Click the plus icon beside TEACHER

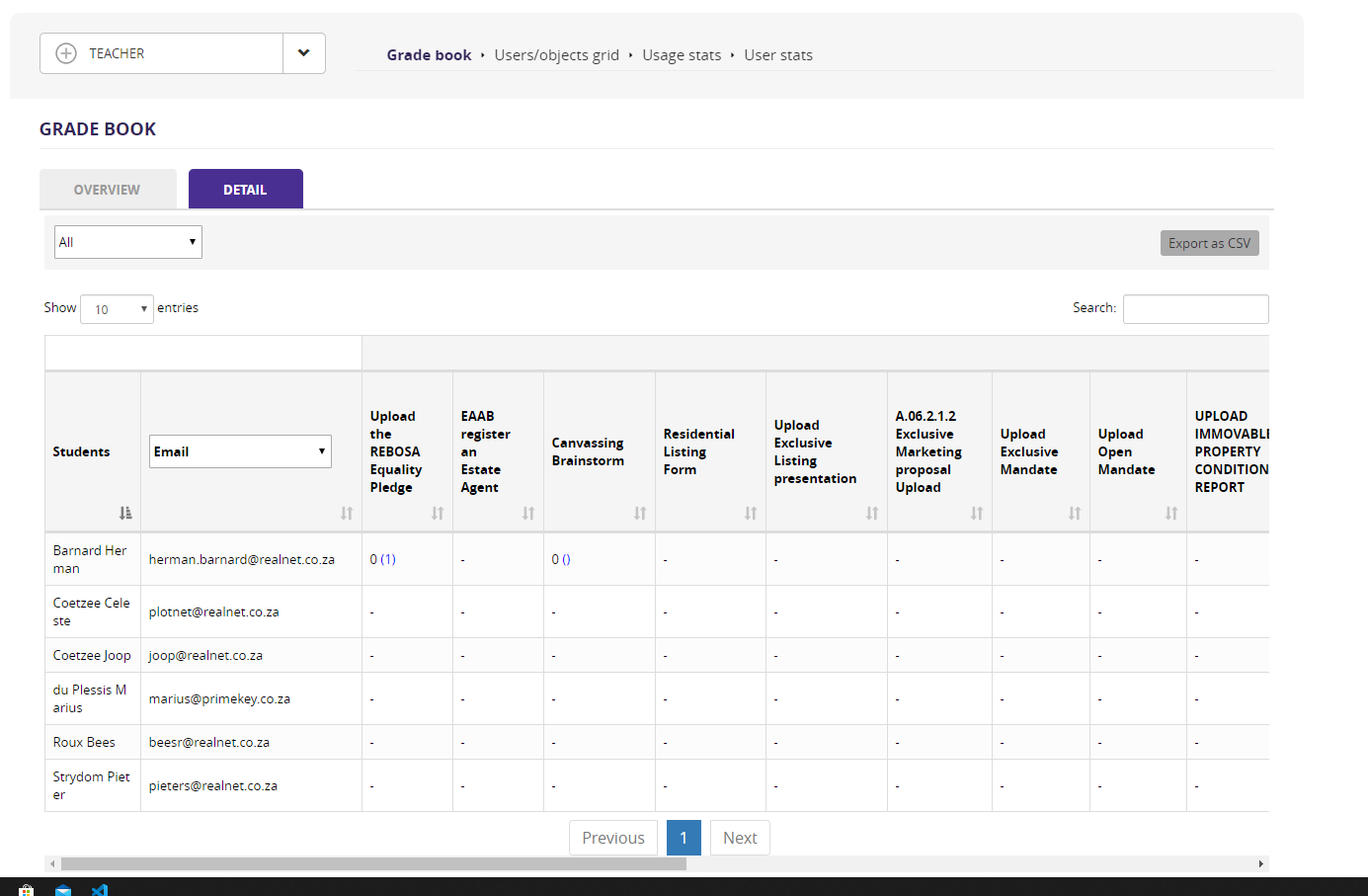[x=66, y=53]
